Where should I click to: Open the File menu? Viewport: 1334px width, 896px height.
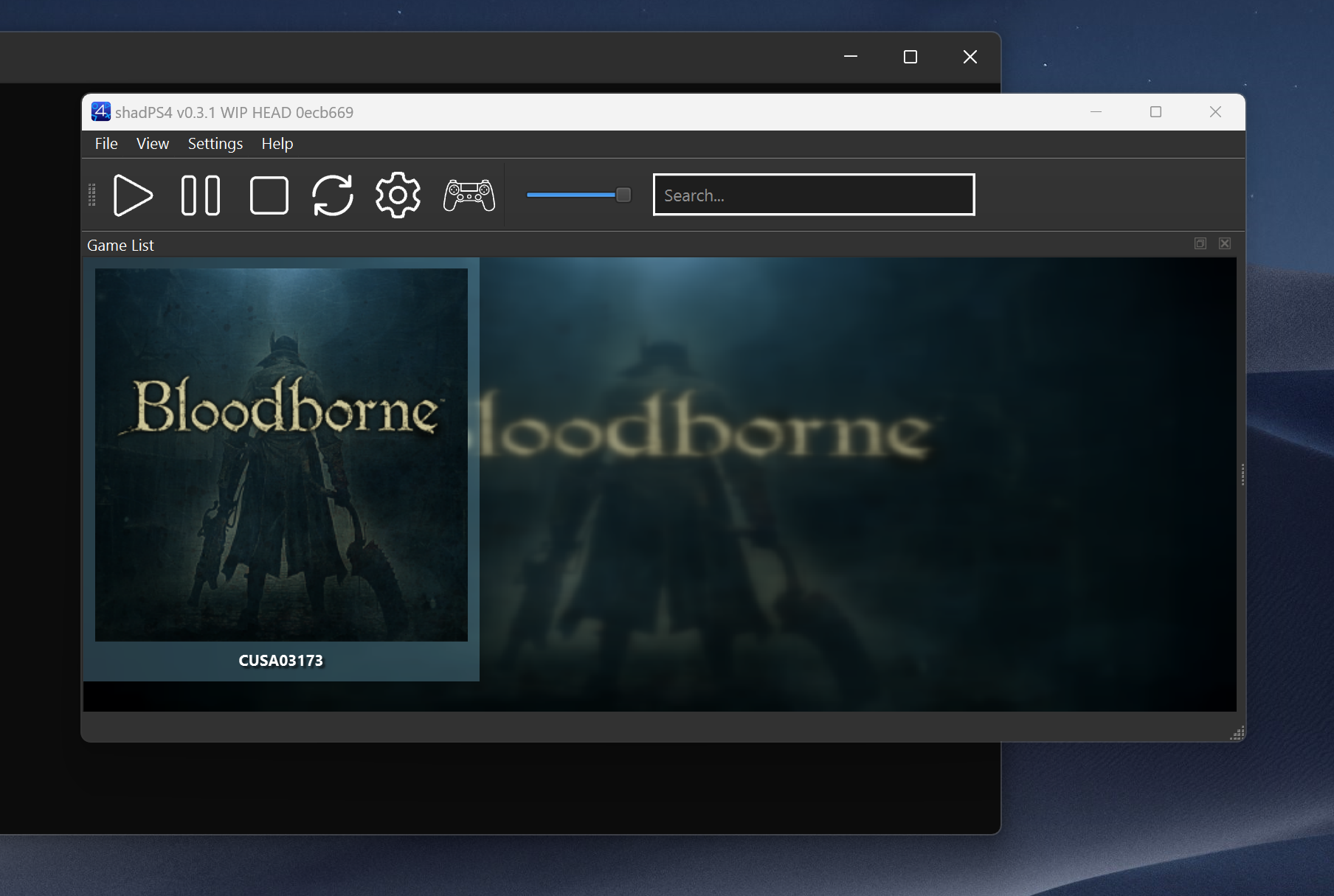106,144
